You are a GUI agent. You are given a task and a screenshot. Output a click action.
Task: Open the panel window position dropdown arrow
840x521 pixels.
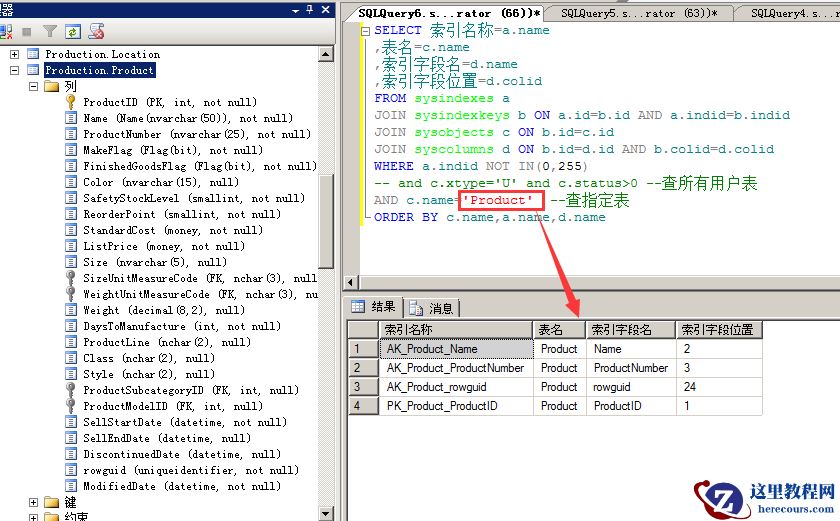[x=296, y=9]
